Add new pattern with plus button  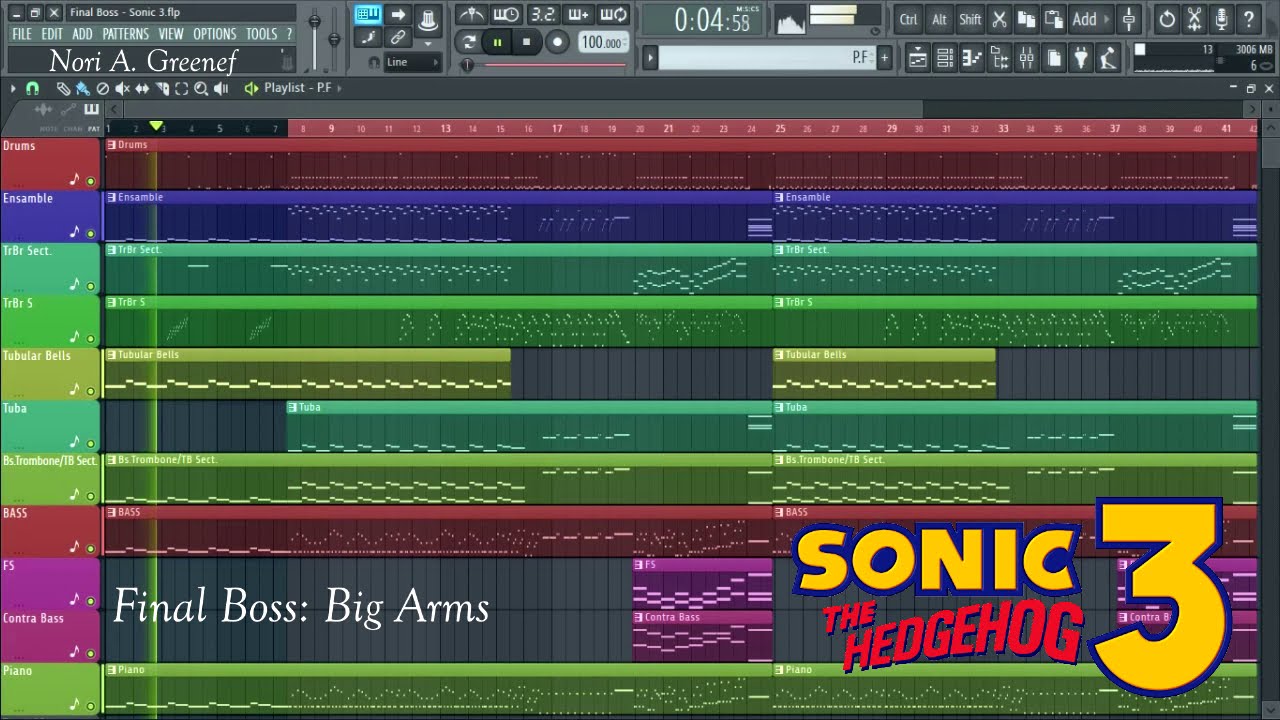(x=884, y=58)
